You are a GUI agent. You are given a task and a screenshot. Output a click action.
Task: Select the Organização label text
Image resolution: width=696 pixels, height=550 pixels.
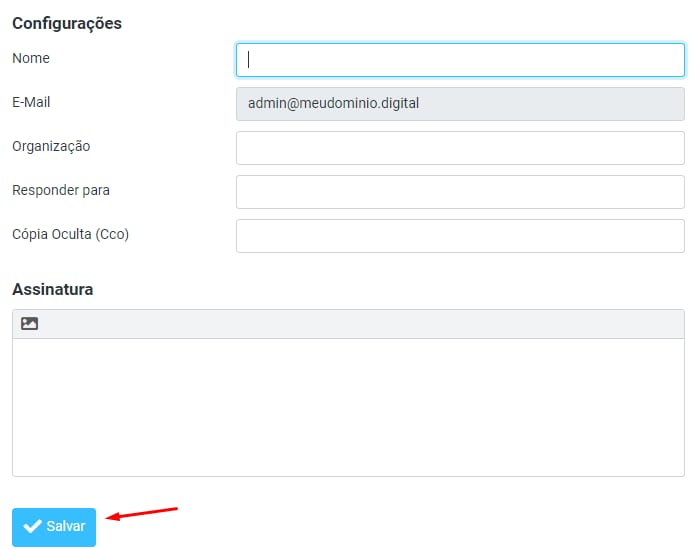(x=51, y=146)
